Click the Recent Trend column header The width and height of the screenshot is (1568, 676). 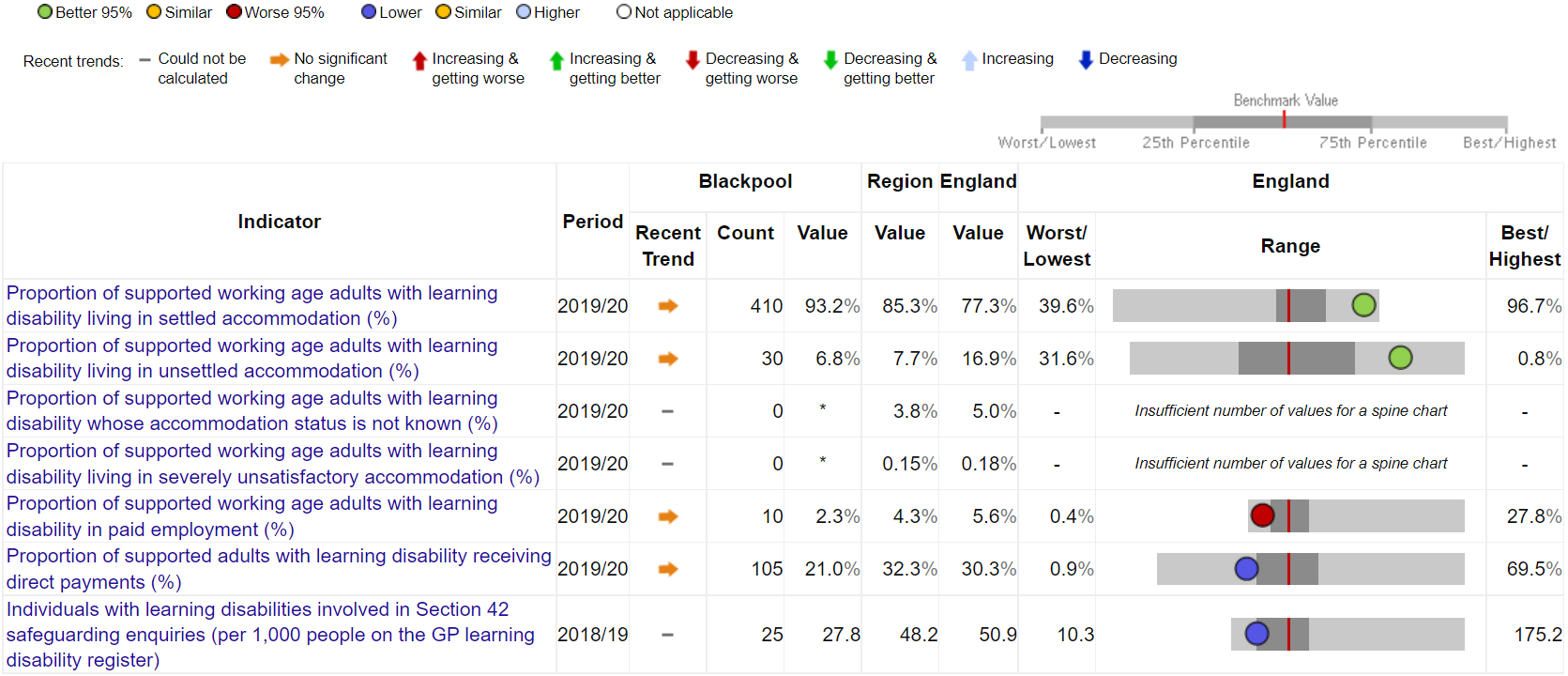(667, 246)
